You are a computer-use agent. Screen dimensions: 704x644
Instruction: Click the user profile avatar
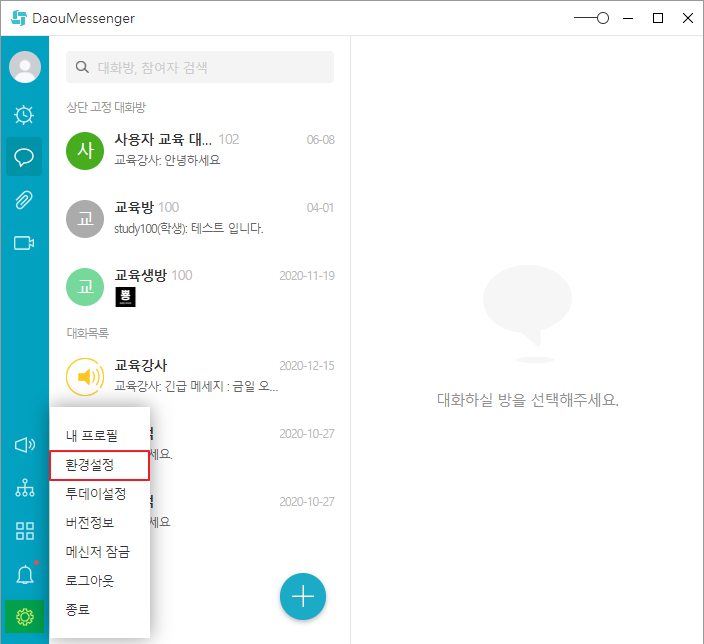(x=25, y=67)
